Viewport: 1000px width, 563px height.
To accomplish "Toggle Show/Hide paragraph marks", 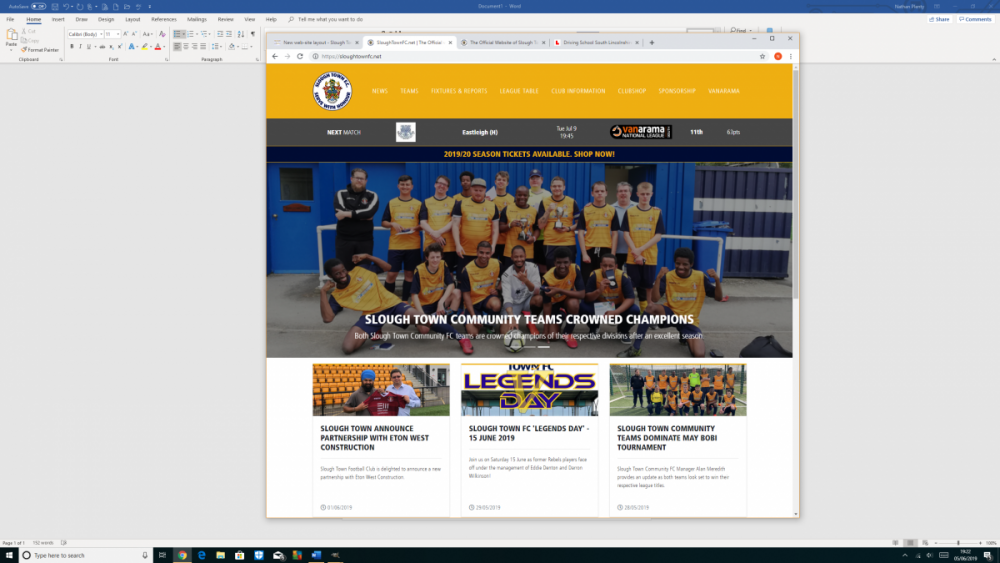I will coord(253,34).
